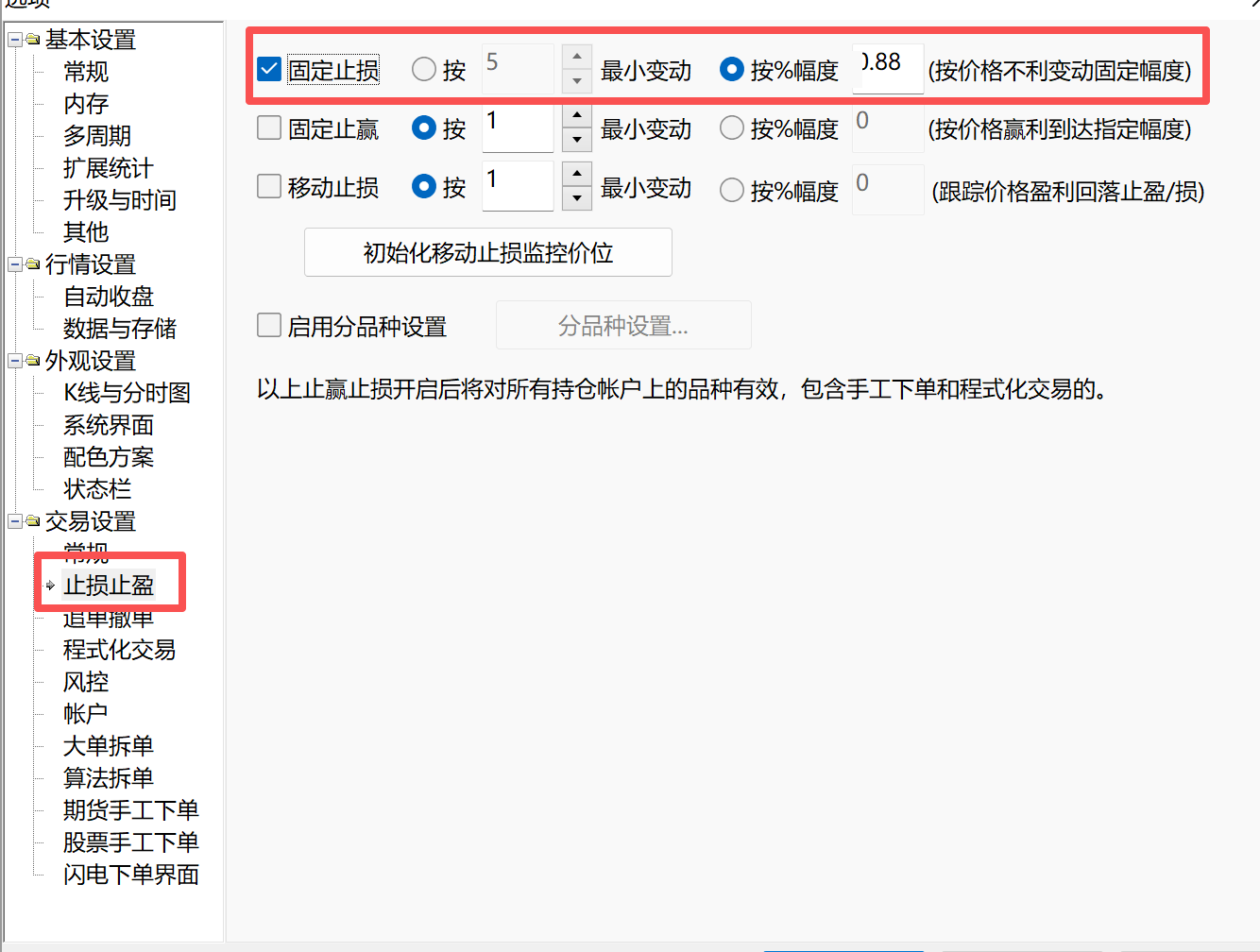Screen dimensions: 1260x952
Task: Decrease 固定止赢 minimum-change value with down arrow
Action: pos(577,140)
